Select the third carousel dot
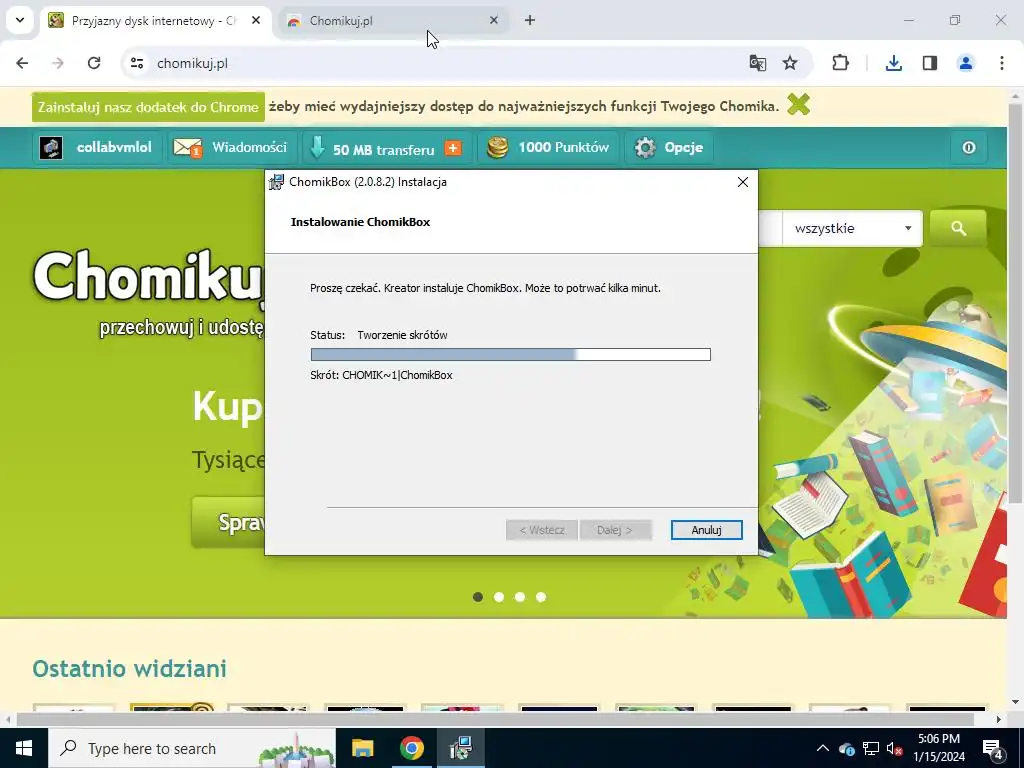The image size is (1024, 768). pyautogui.click(x=520, y=597)
